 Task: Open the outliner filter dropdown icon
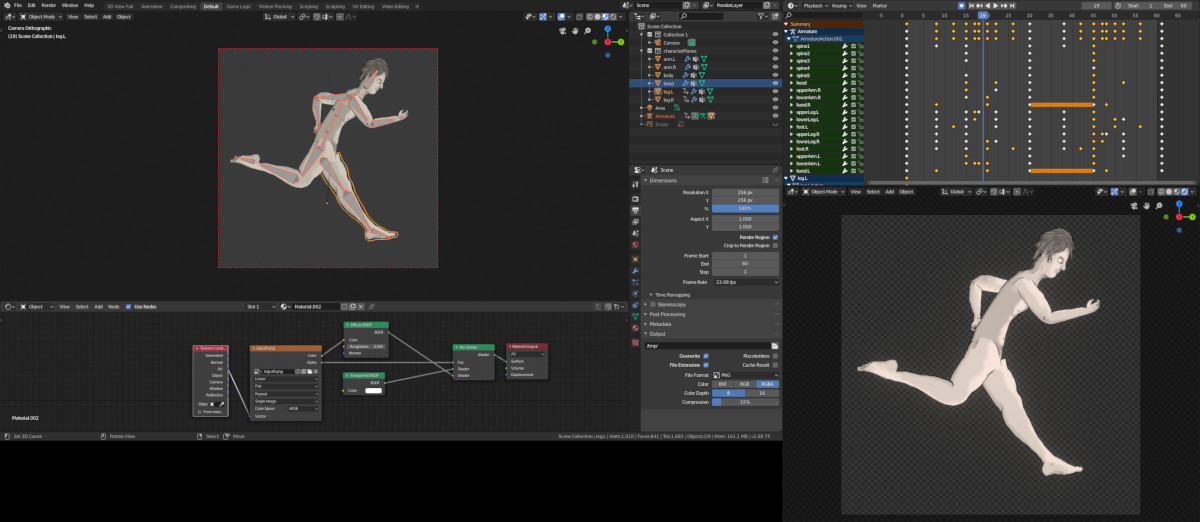click(764, 16)
